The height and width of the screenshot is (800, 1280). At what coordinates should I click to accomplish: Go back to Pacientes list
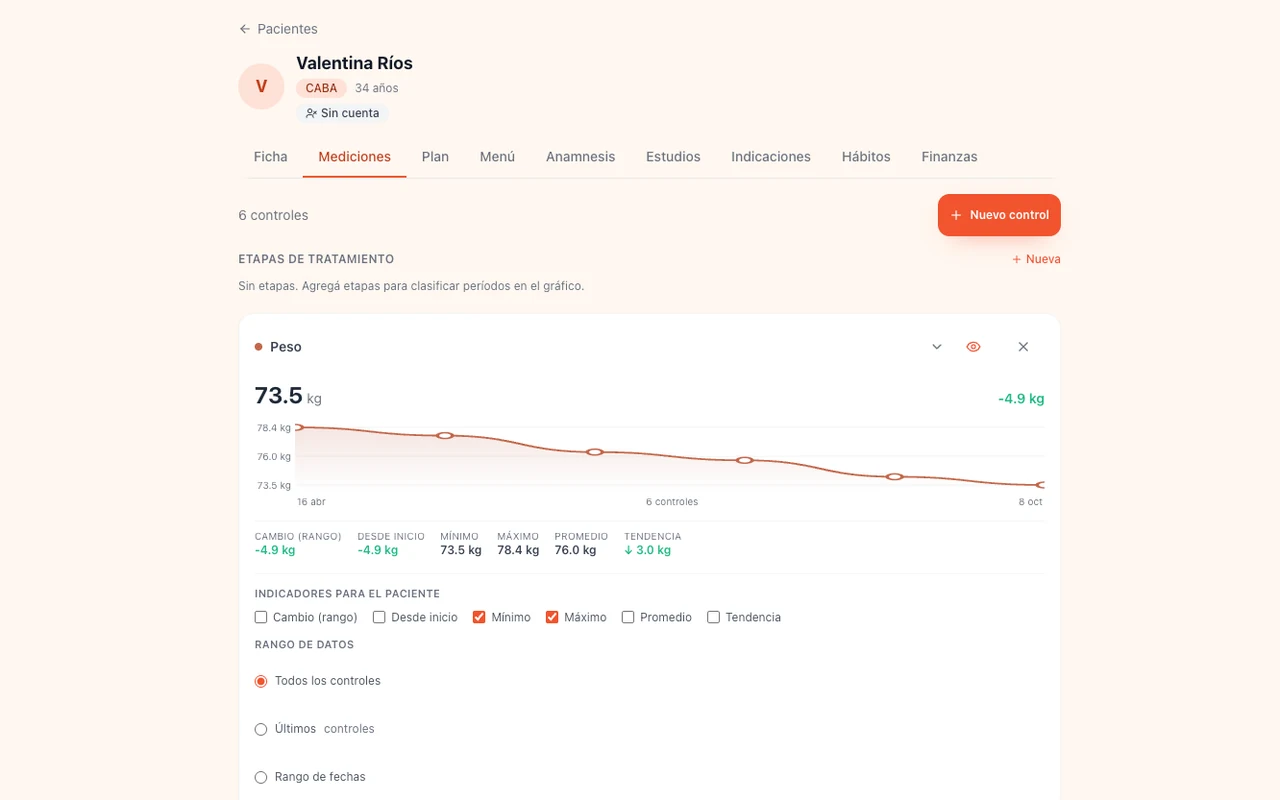point(278,29)
